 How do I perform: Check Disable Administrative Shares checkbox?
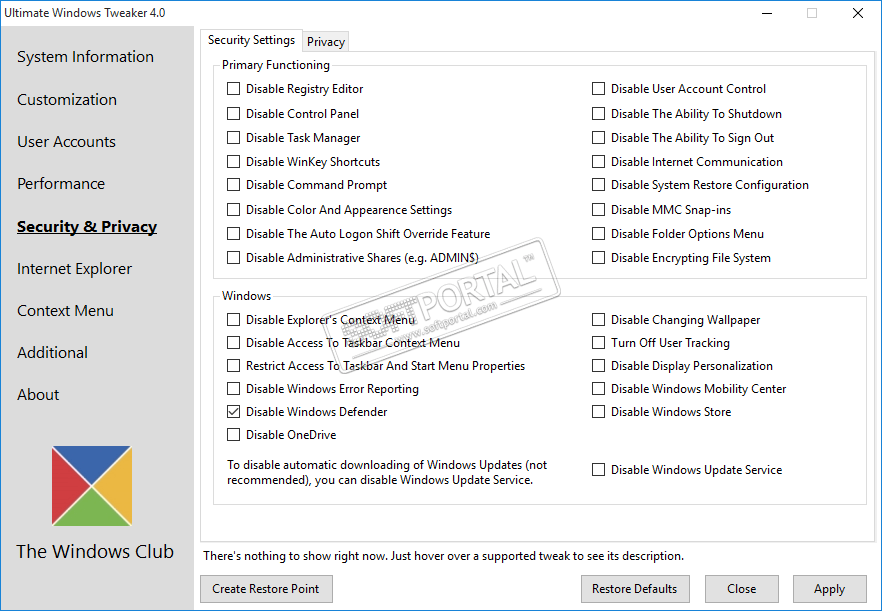pyautogui.click(x=233, y=258)
